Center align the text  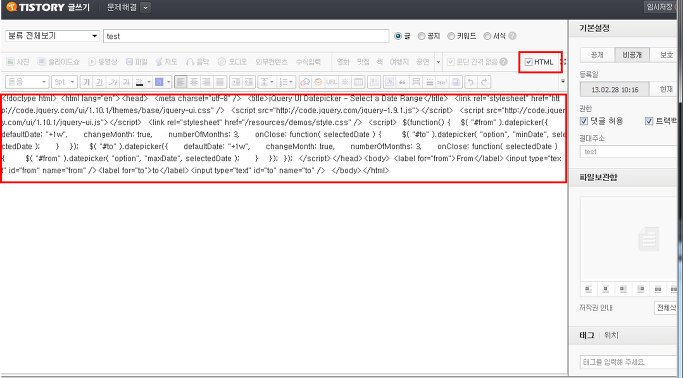[x=194, y=82]
